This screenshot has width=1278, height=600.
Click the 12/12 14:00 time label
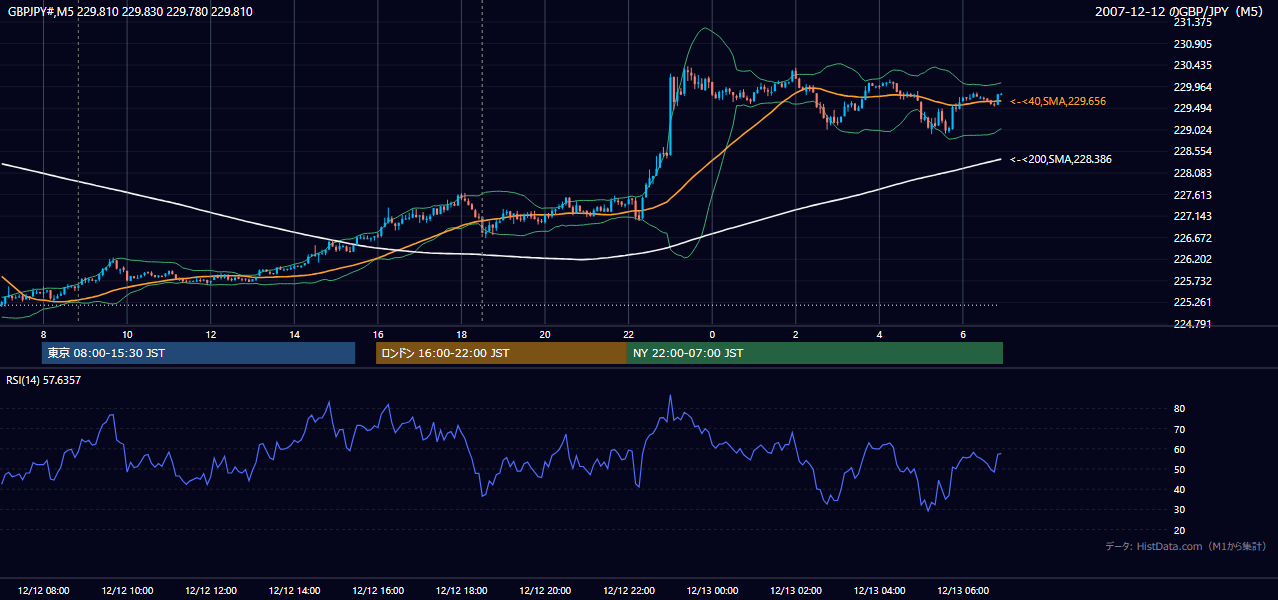pos(294,591)
